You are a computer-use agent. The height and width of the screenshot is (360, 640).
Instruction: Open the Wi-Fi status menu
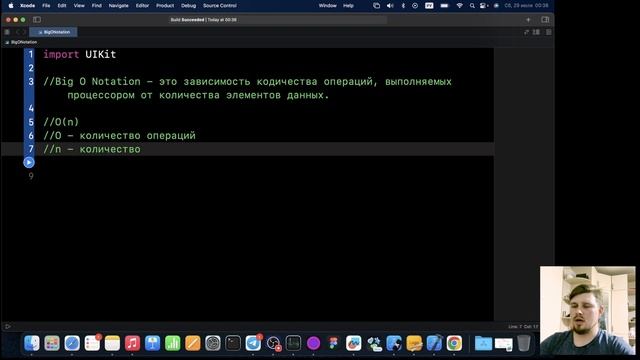(460, 6)
